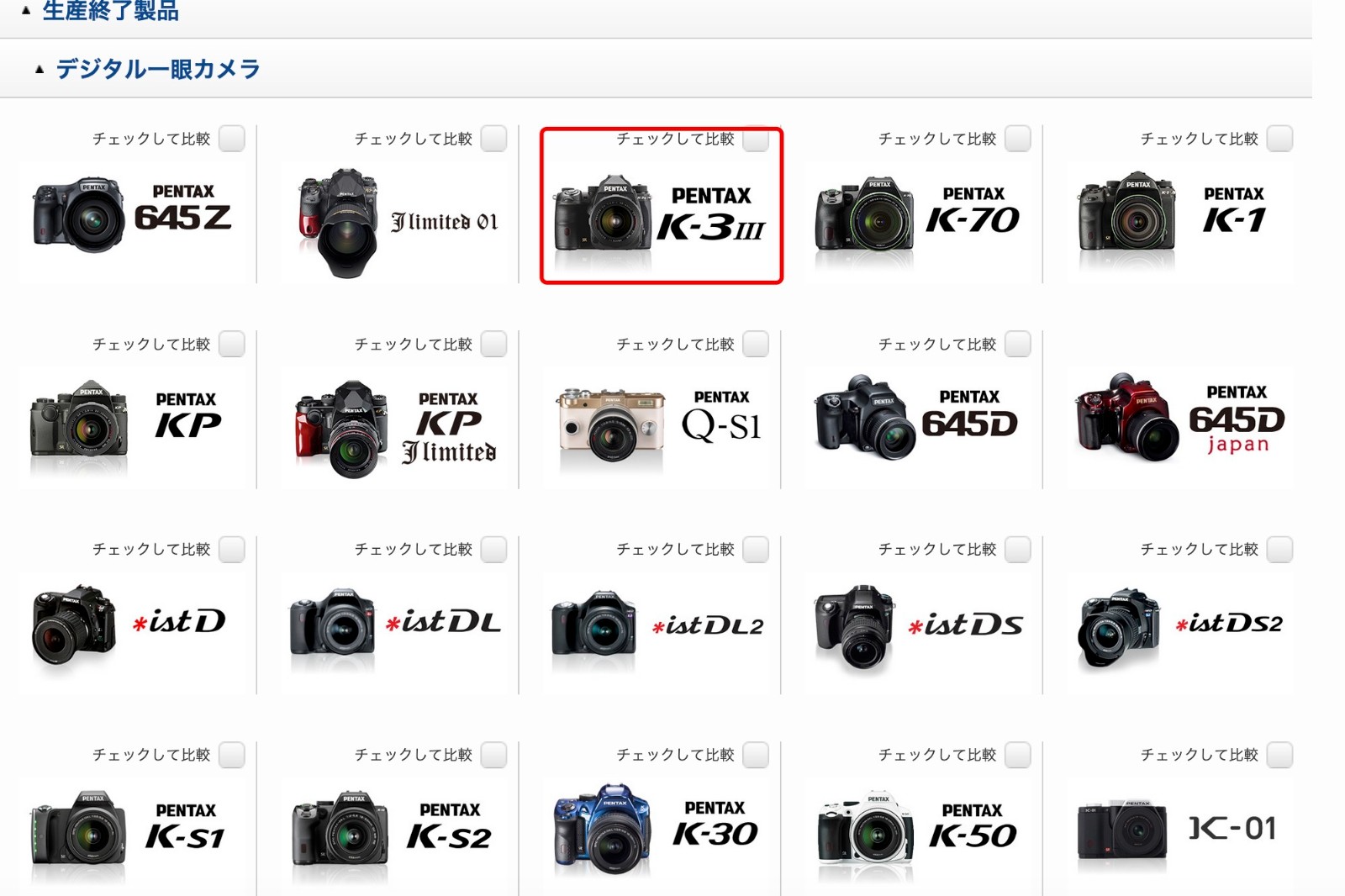Click the 生産終了製品 heading link
The image size is (1345, 896).
pos(110,10)
